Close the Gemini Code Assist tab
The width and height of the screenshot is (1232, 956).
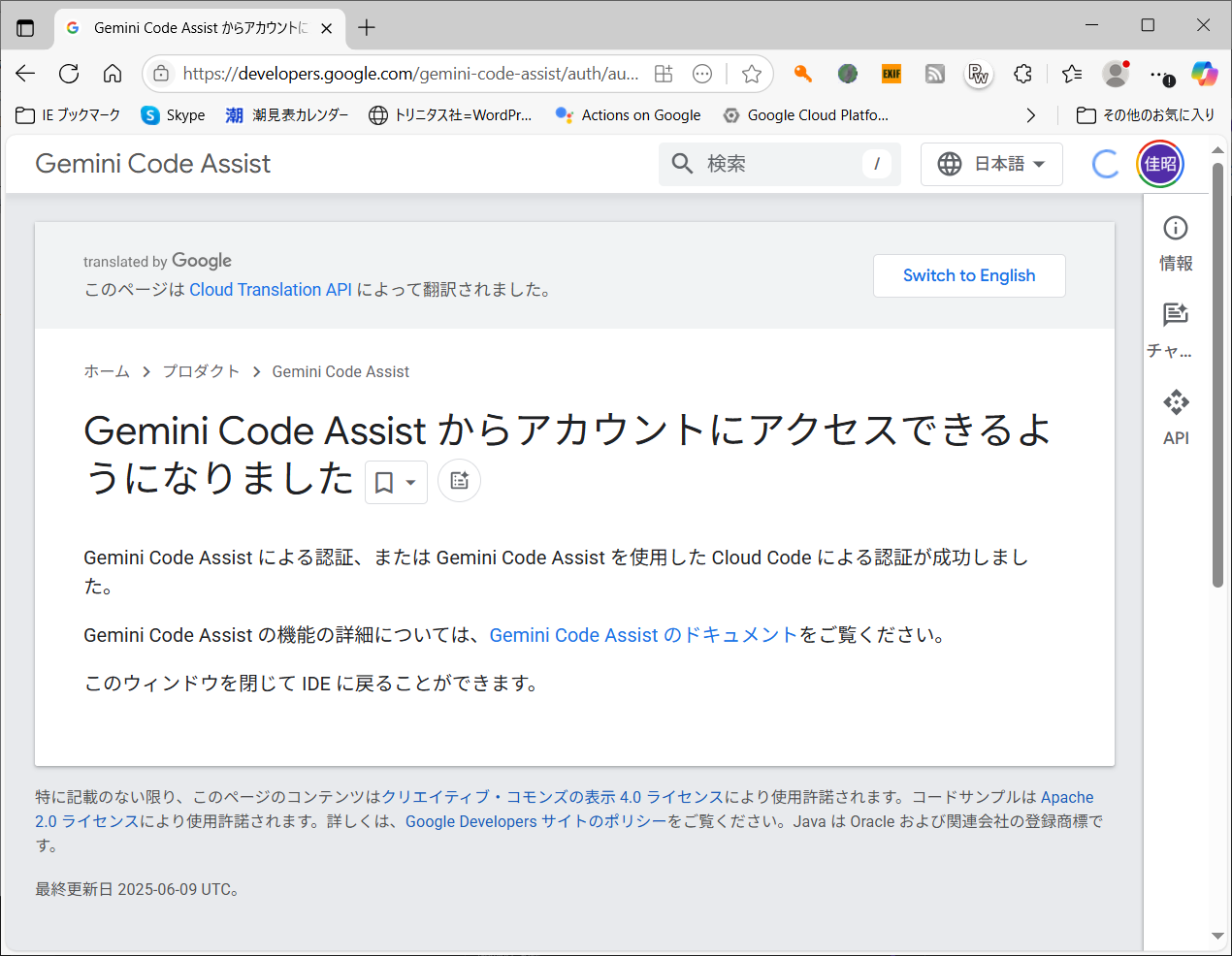pyautogui.click(x=327, y=28)
